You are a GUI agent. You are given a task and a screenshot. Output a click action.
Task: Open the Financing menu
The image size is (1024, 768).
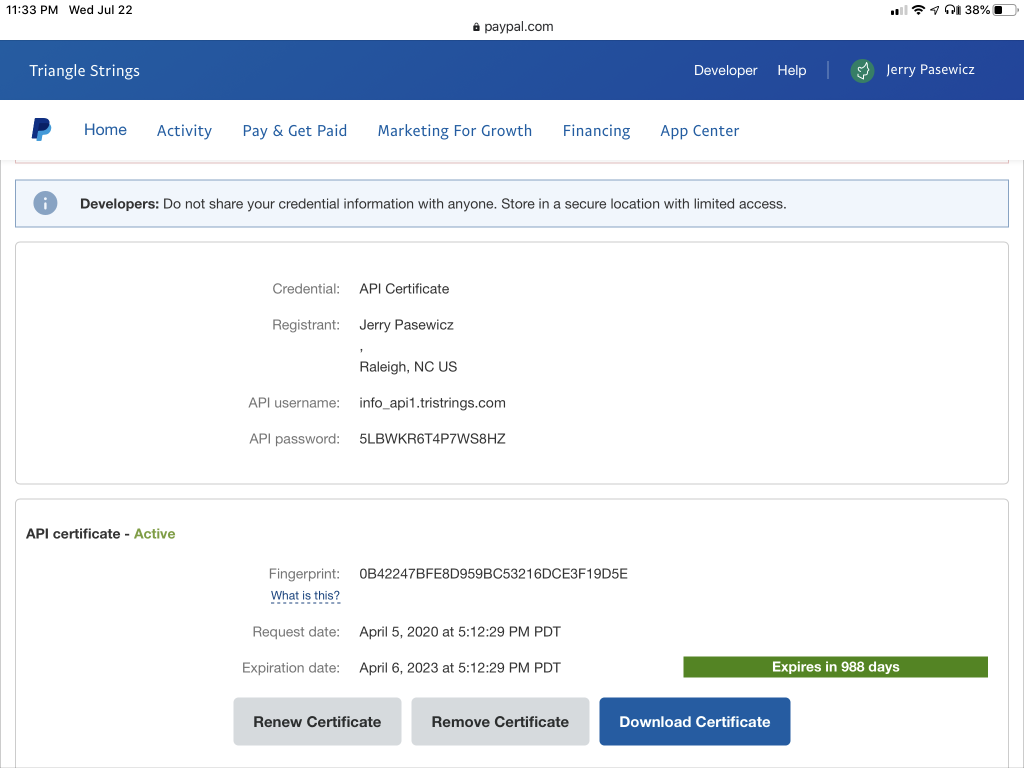pos(596,131)
